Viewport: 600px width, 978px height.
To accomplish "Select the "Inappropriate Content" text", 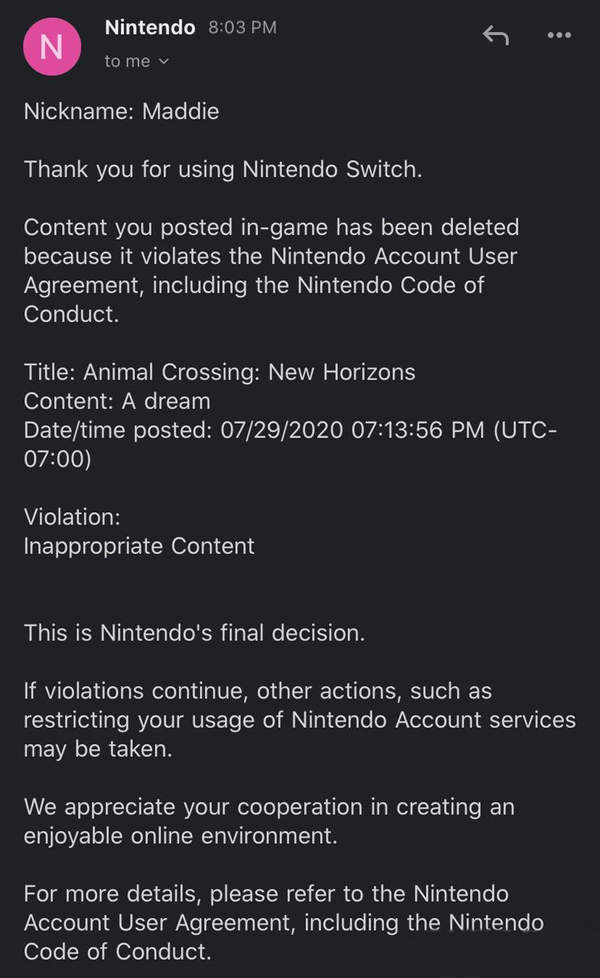I will pyautogui.click(x=139, y=546).
